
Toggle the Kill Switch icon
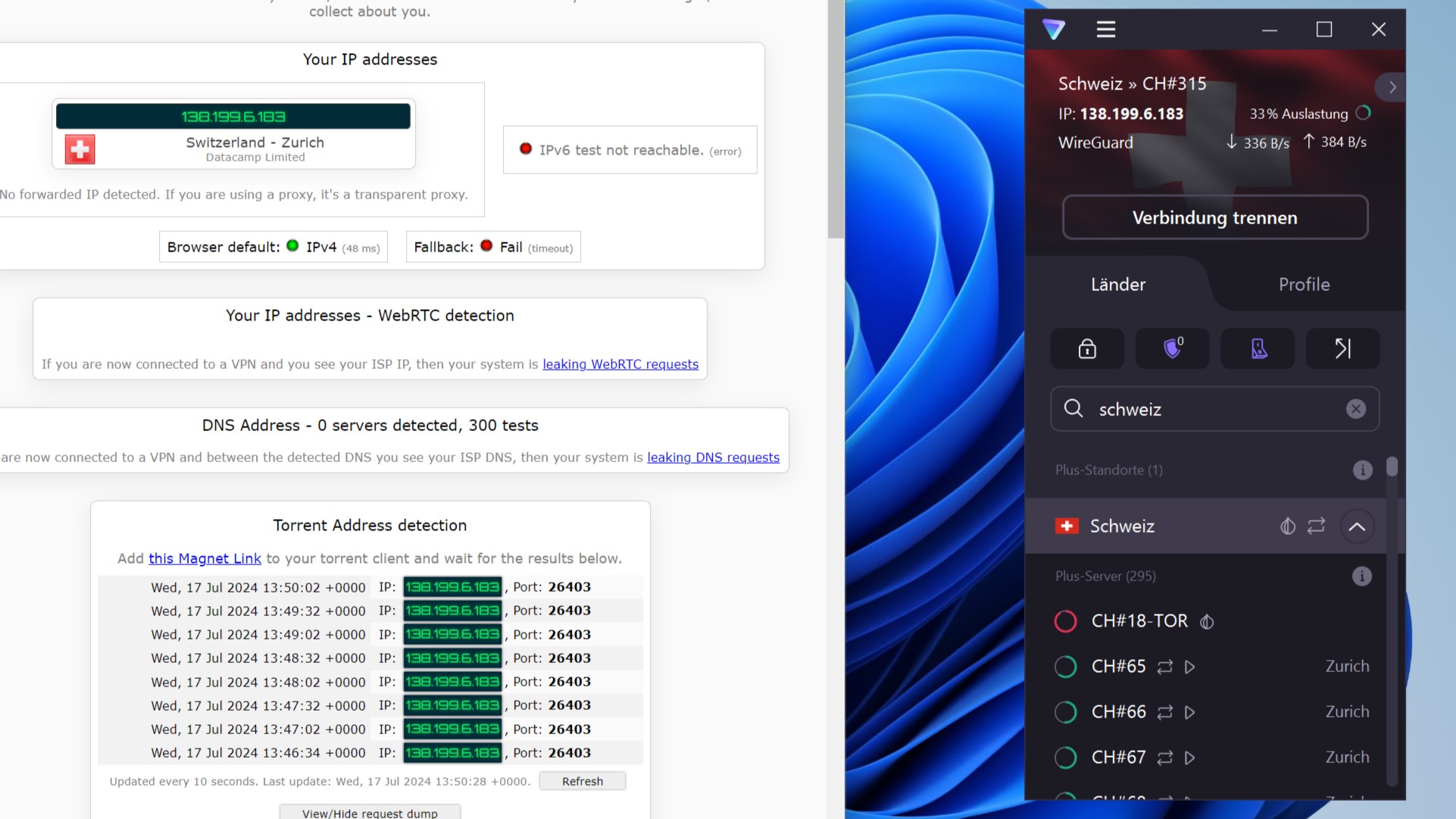[x=1258, y=349]
